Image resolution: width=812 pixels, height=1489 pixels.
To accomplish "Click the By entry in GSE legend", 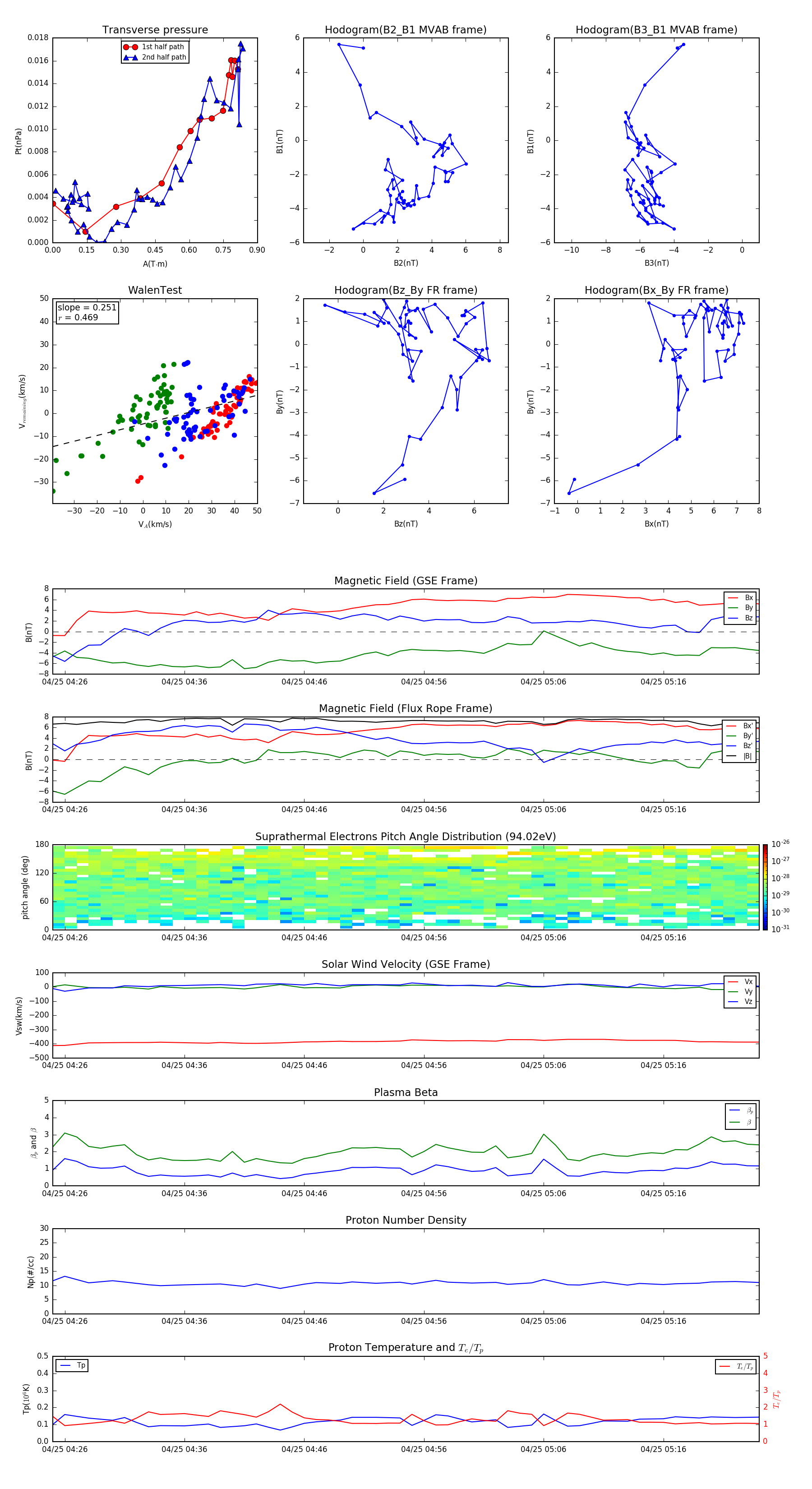I will pyautogui.click(x=740, y=607).
